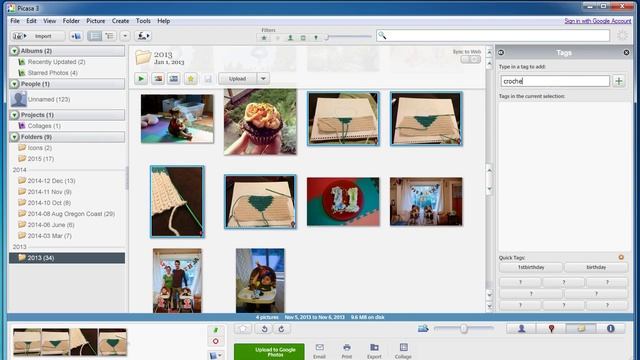Open the Create menu
The height and width of the screenshot is (360, 640).
[x=120, y=21]
